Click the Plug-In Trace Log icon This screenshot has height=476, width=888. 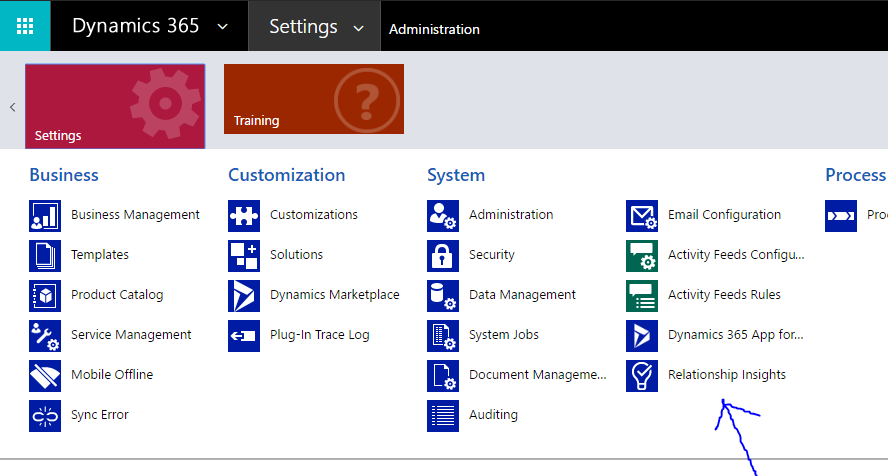click(244, 336)
